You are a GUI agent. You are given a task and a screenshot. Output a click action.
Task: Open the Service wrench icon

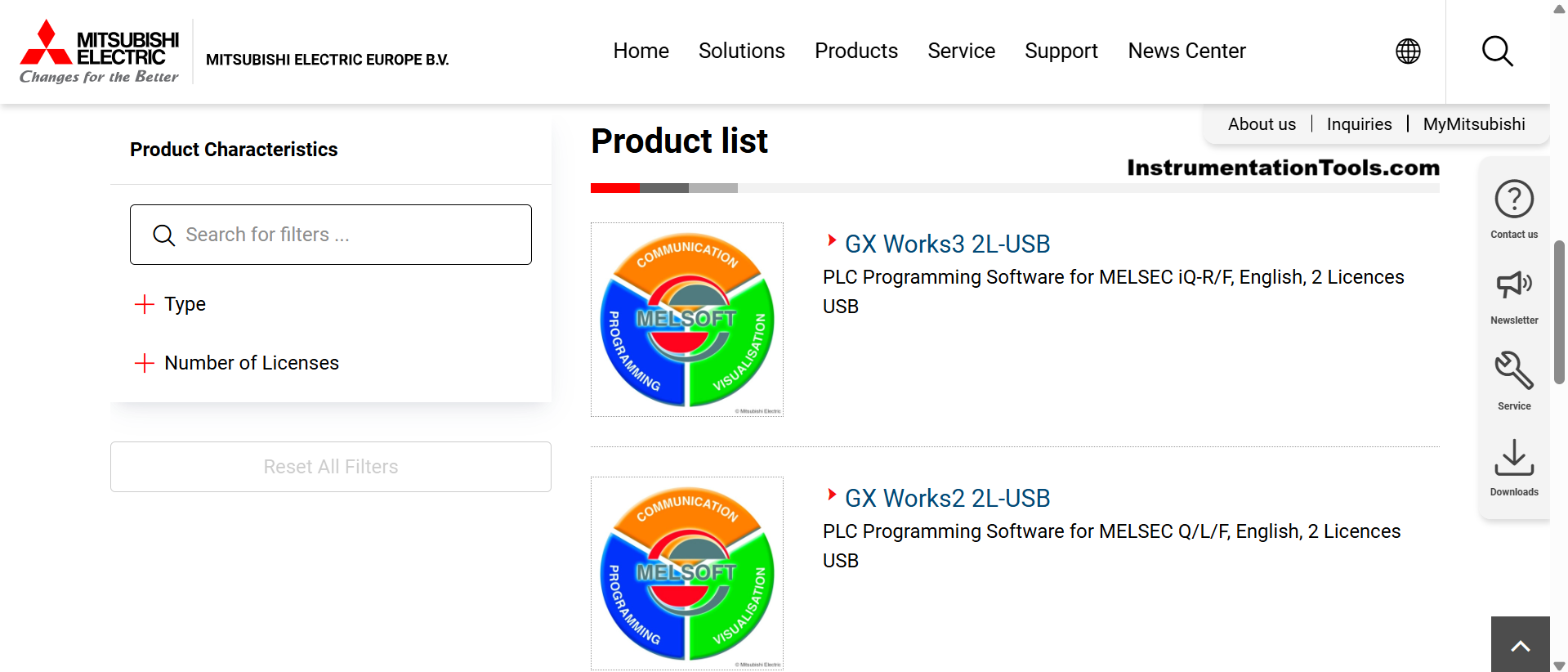(x=1514, y=370)
